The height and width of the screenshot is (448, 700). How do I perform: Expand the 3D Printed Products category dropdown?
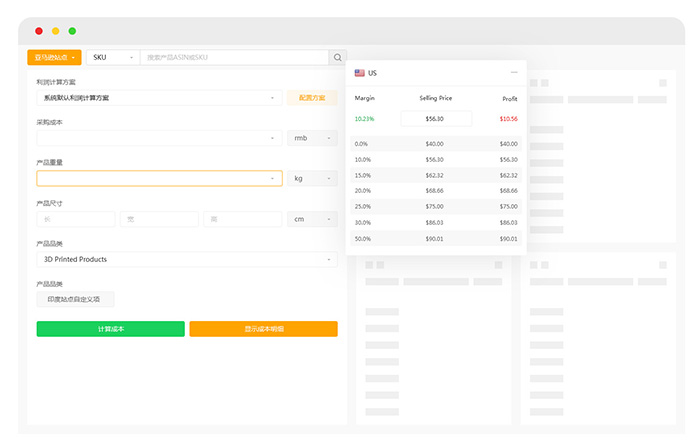(186, 259)
